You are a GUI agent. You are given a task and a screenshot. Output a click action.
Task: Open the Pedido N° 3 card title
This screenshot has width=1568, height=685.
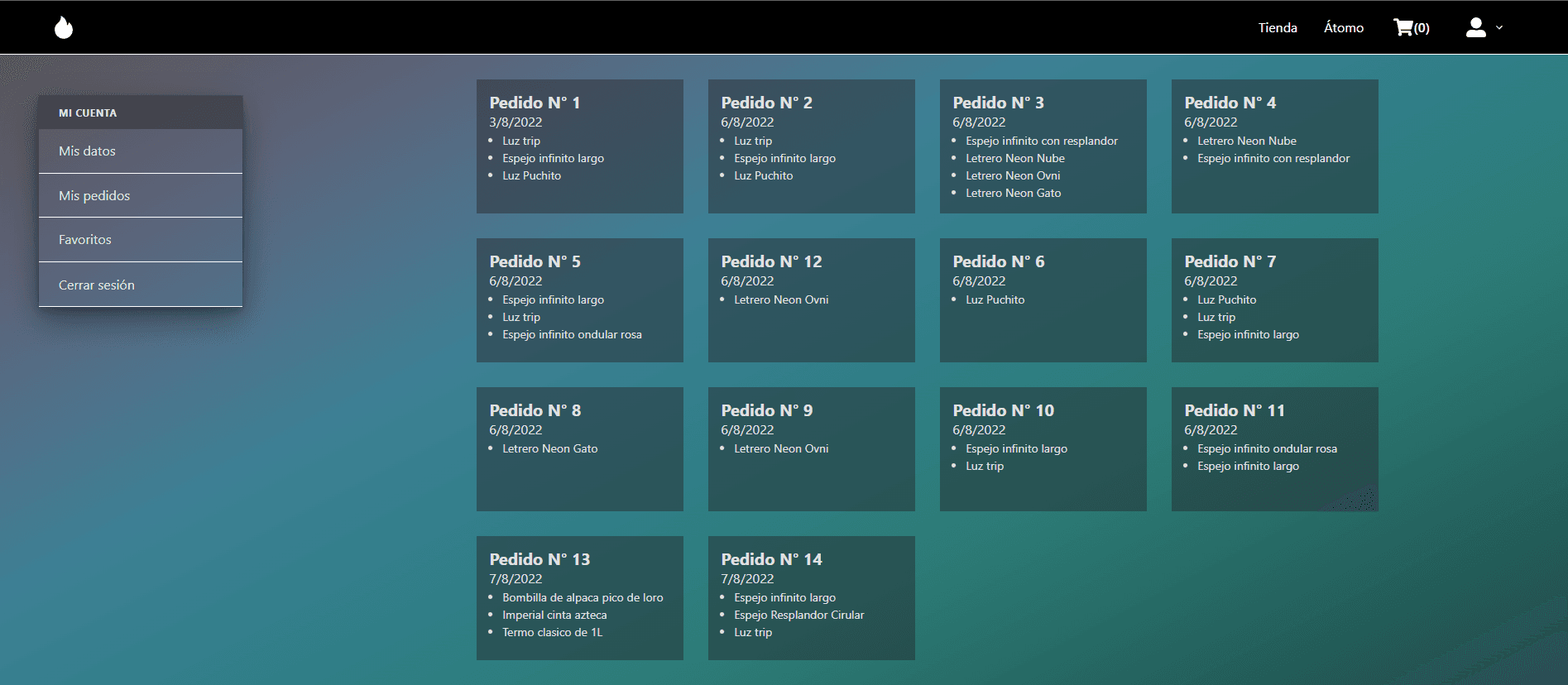point(998,103)
